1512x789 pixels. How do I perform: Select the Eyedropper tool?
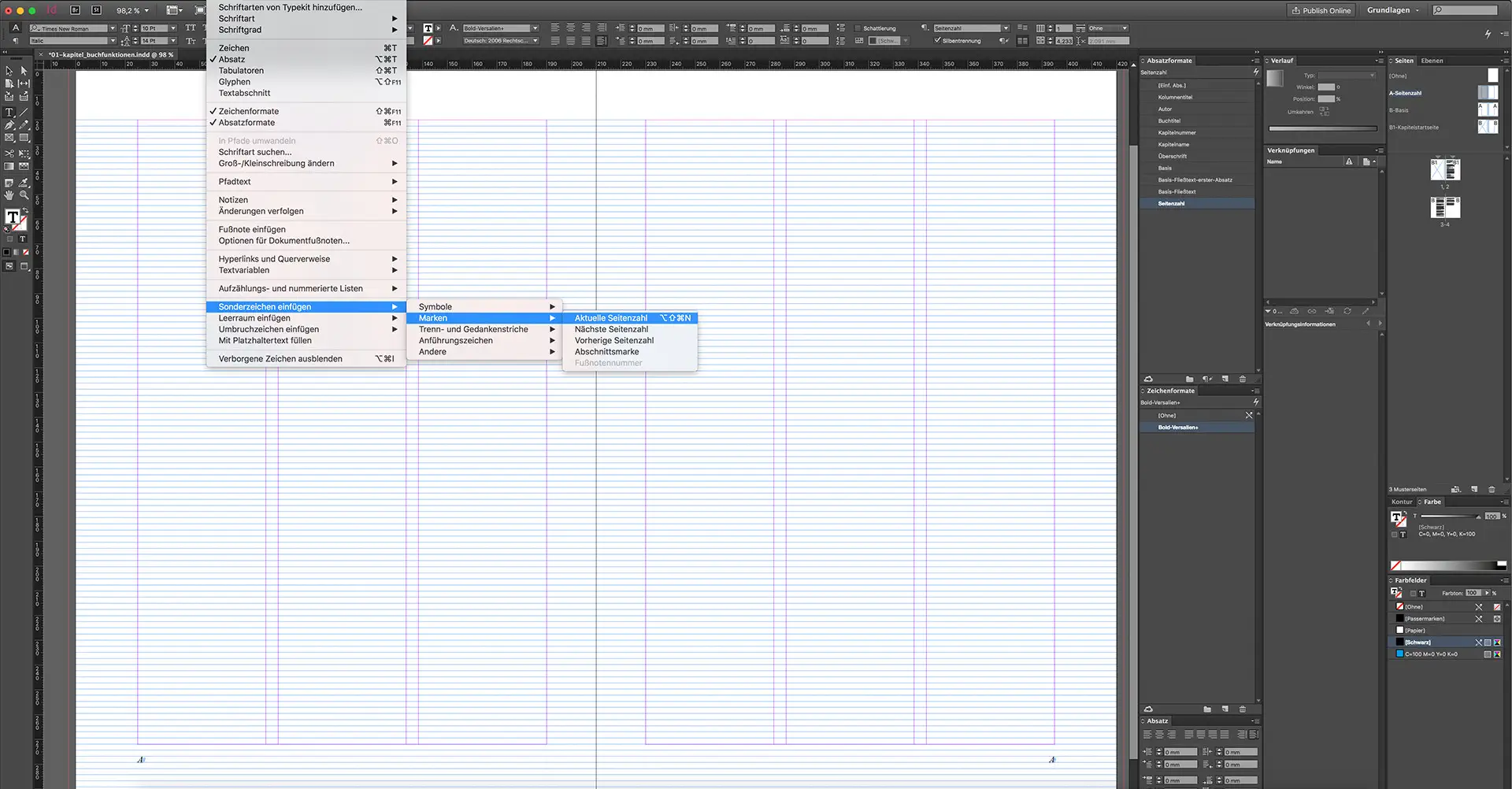point(24,181)
